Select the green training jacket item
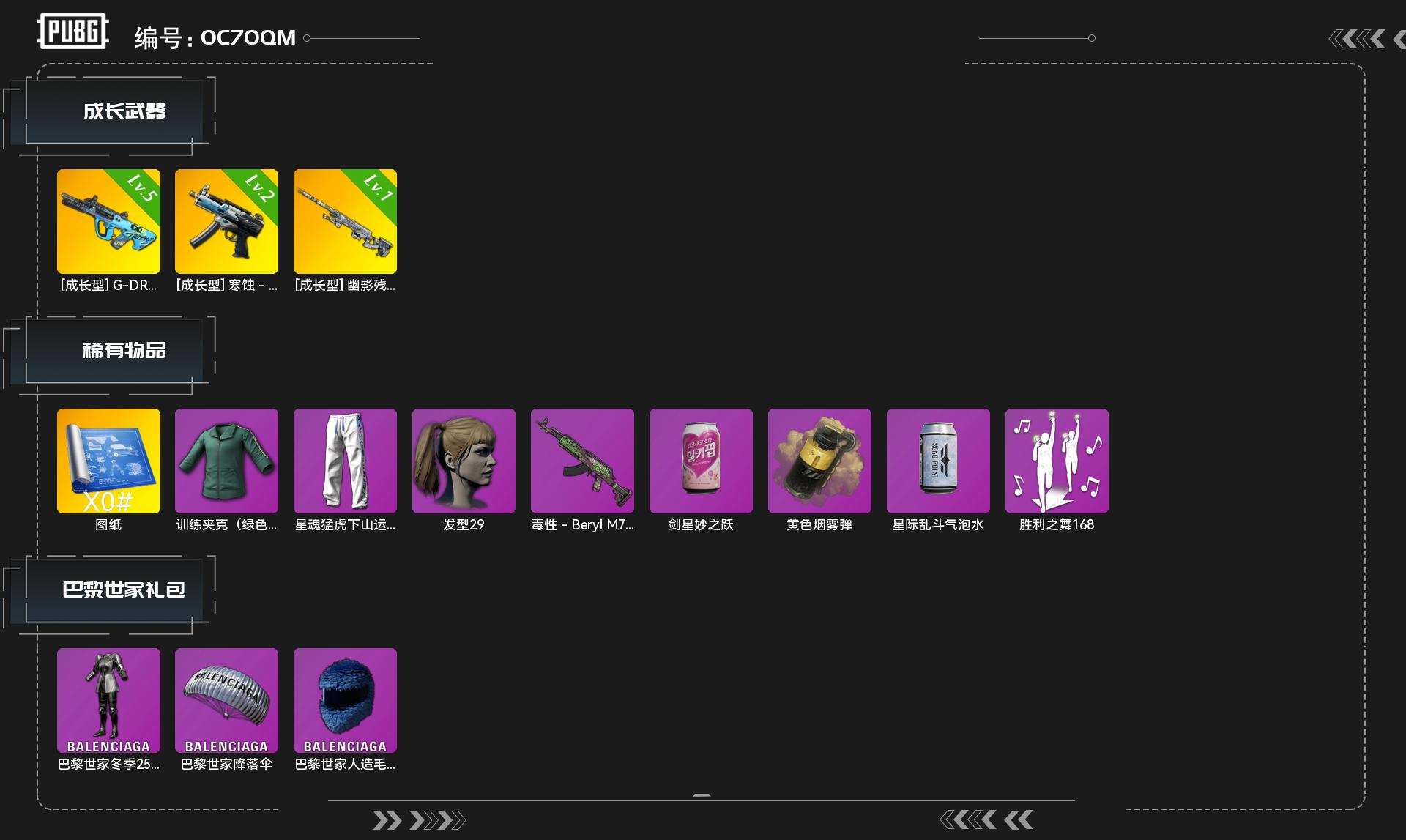Screen dimensions: 1406x840 (x=226, y=461)
